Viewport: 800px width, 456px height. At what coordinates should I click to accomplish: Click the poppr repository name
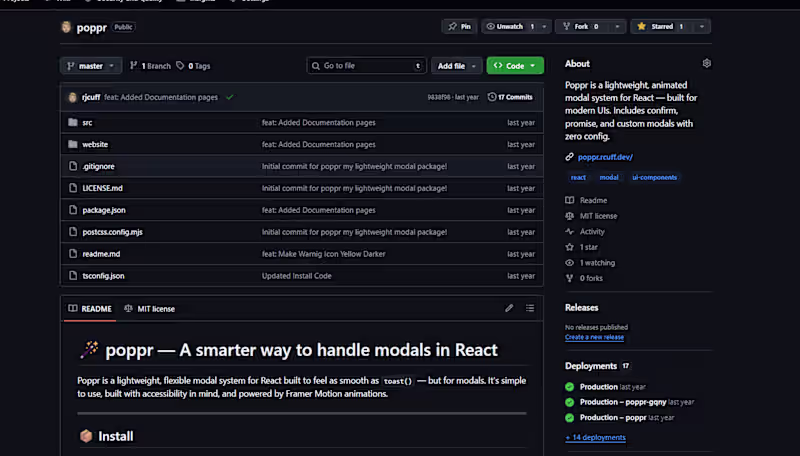(x=91, y=28)
